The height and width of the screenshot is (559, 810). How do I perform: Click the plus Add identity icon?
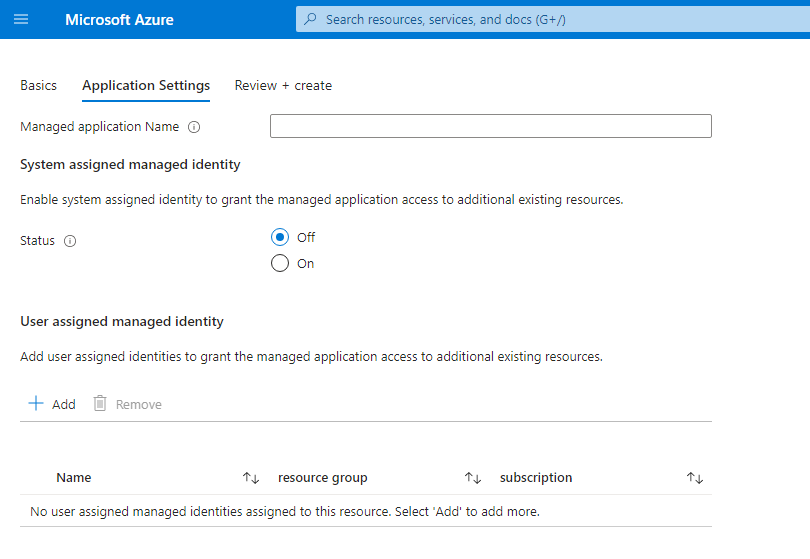click(x=36, y=404)
